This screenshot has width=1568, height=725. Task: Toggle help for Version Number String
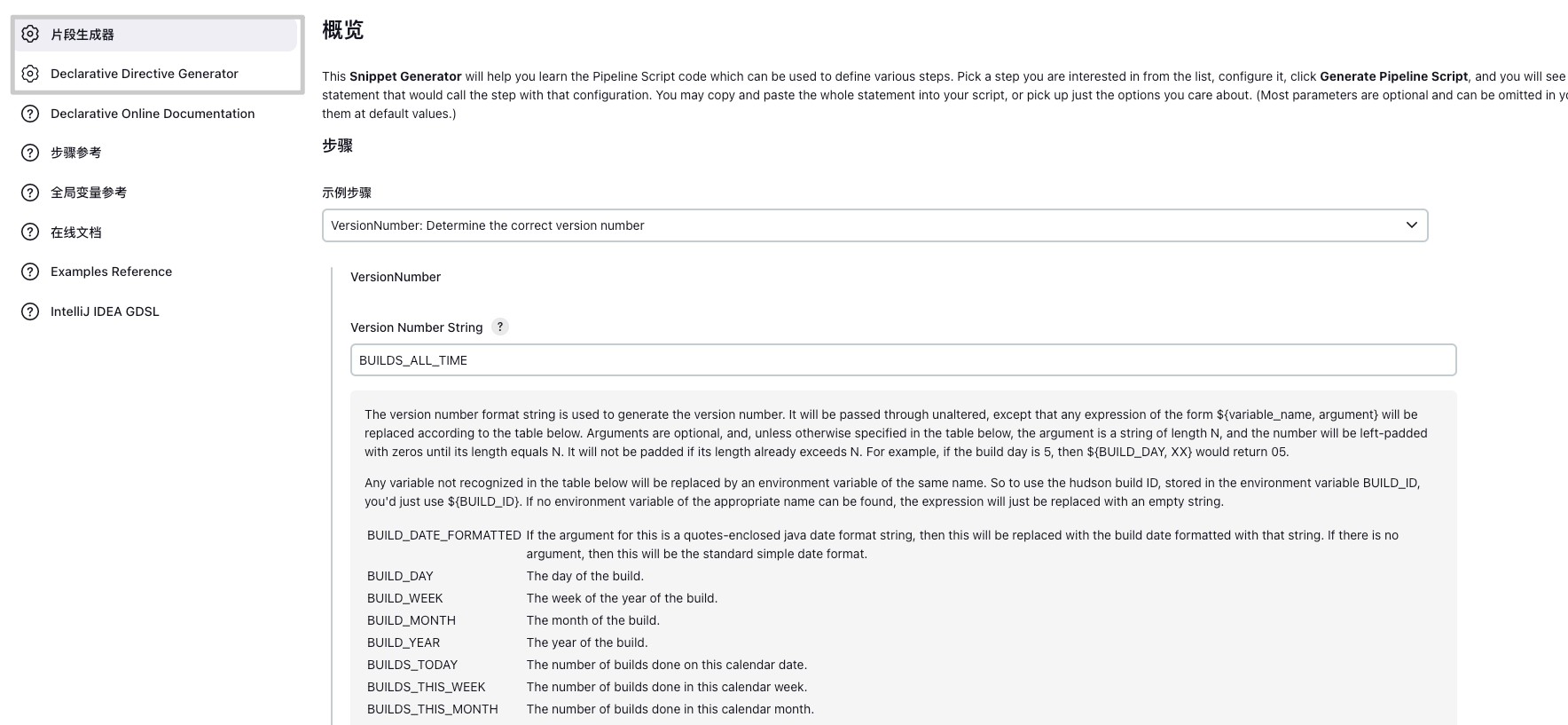[x=500, y=327]
